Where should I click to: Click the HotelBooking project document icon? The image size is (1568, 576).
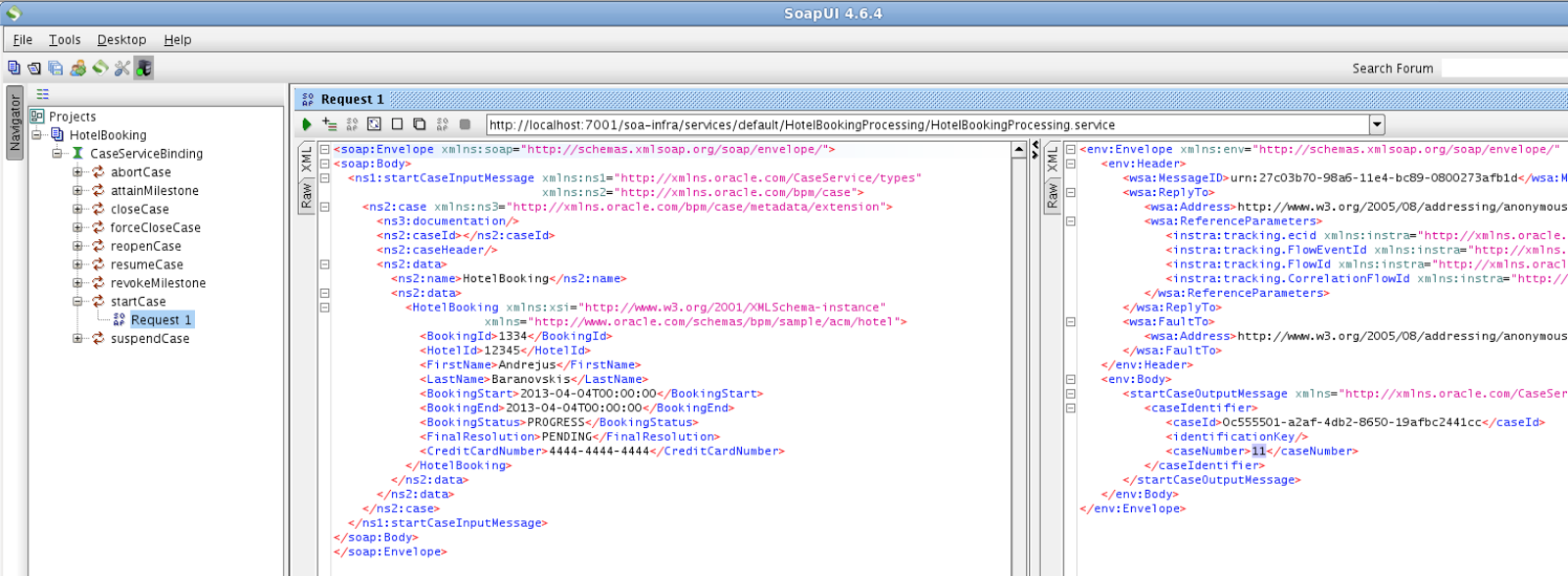tap(57, 134)
